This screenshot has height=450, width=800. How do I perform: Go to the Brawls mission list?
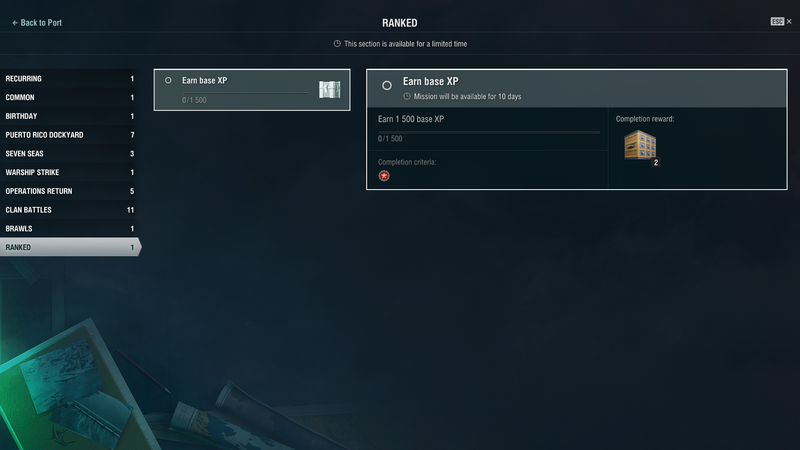click(x=69, y=229)
